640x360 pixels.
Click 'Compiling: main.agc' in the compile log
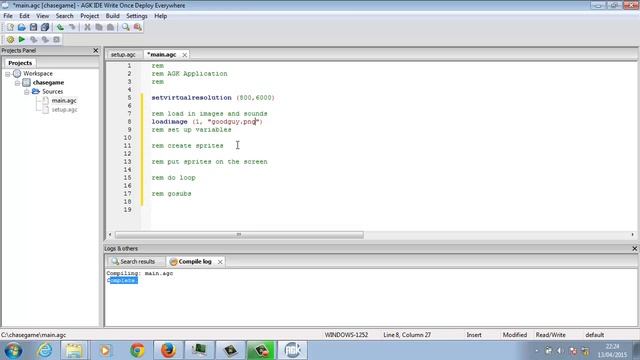pos(140,273)
